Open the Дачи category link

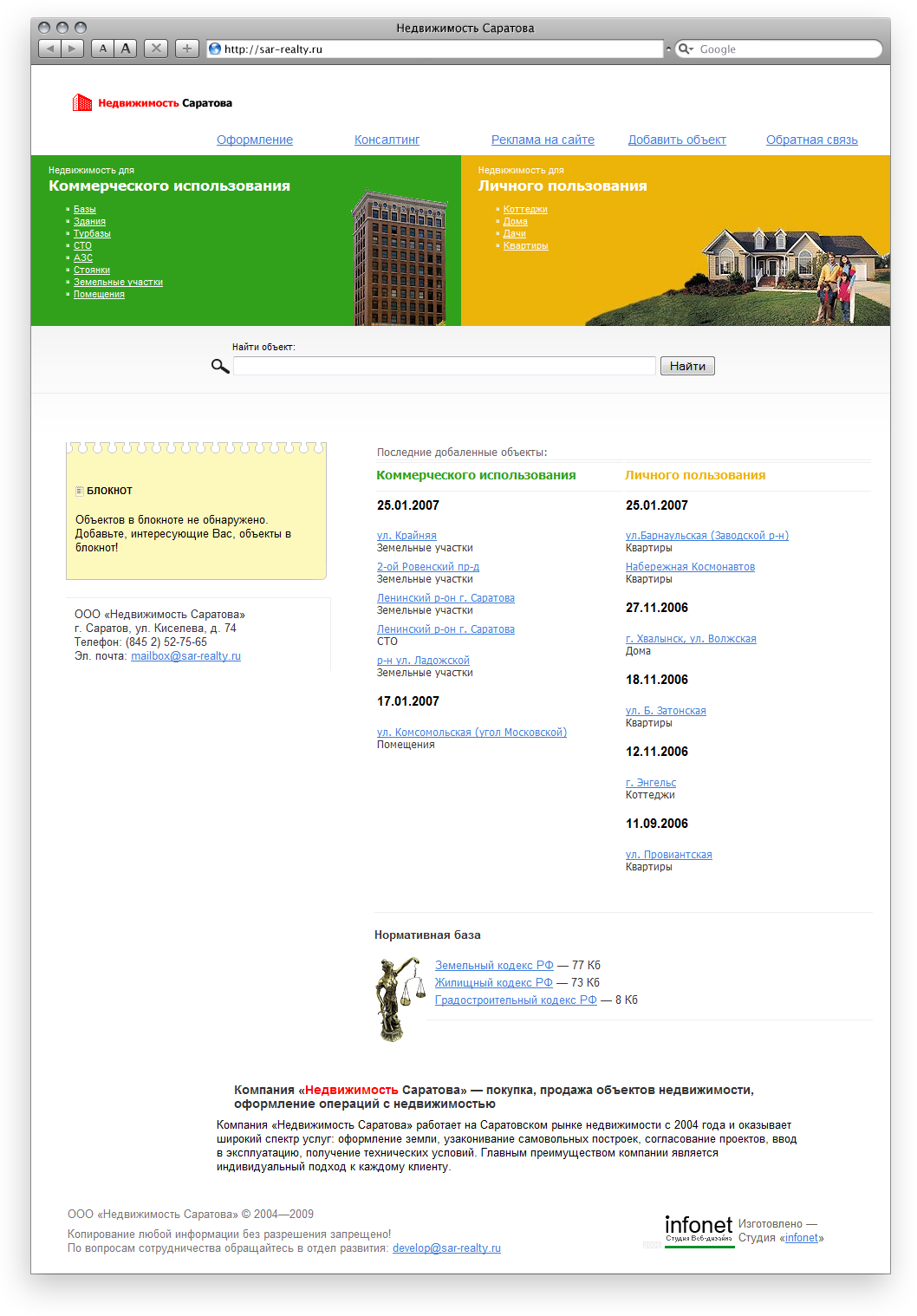click(515, 233)
